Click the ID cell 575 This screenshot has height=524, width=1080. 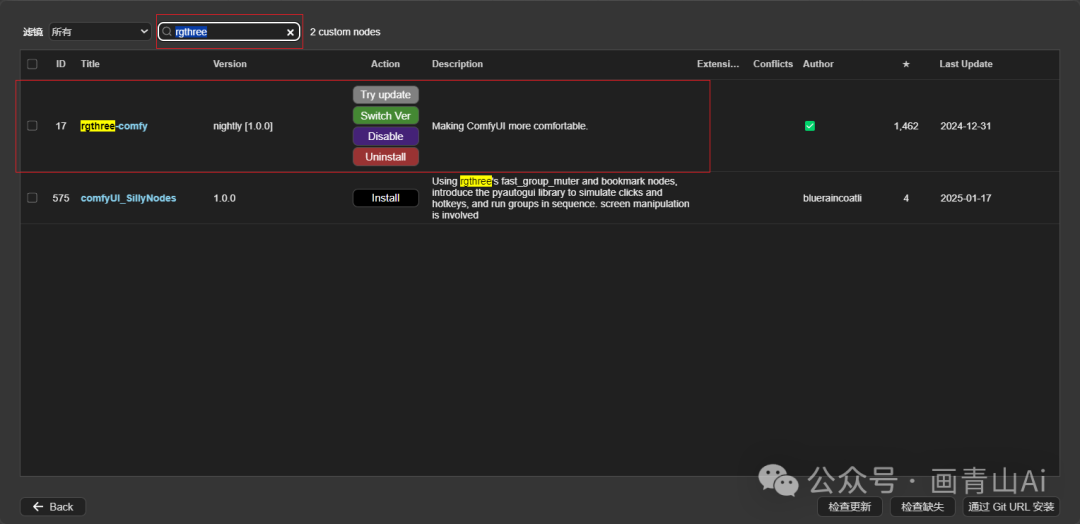(61, 198)
